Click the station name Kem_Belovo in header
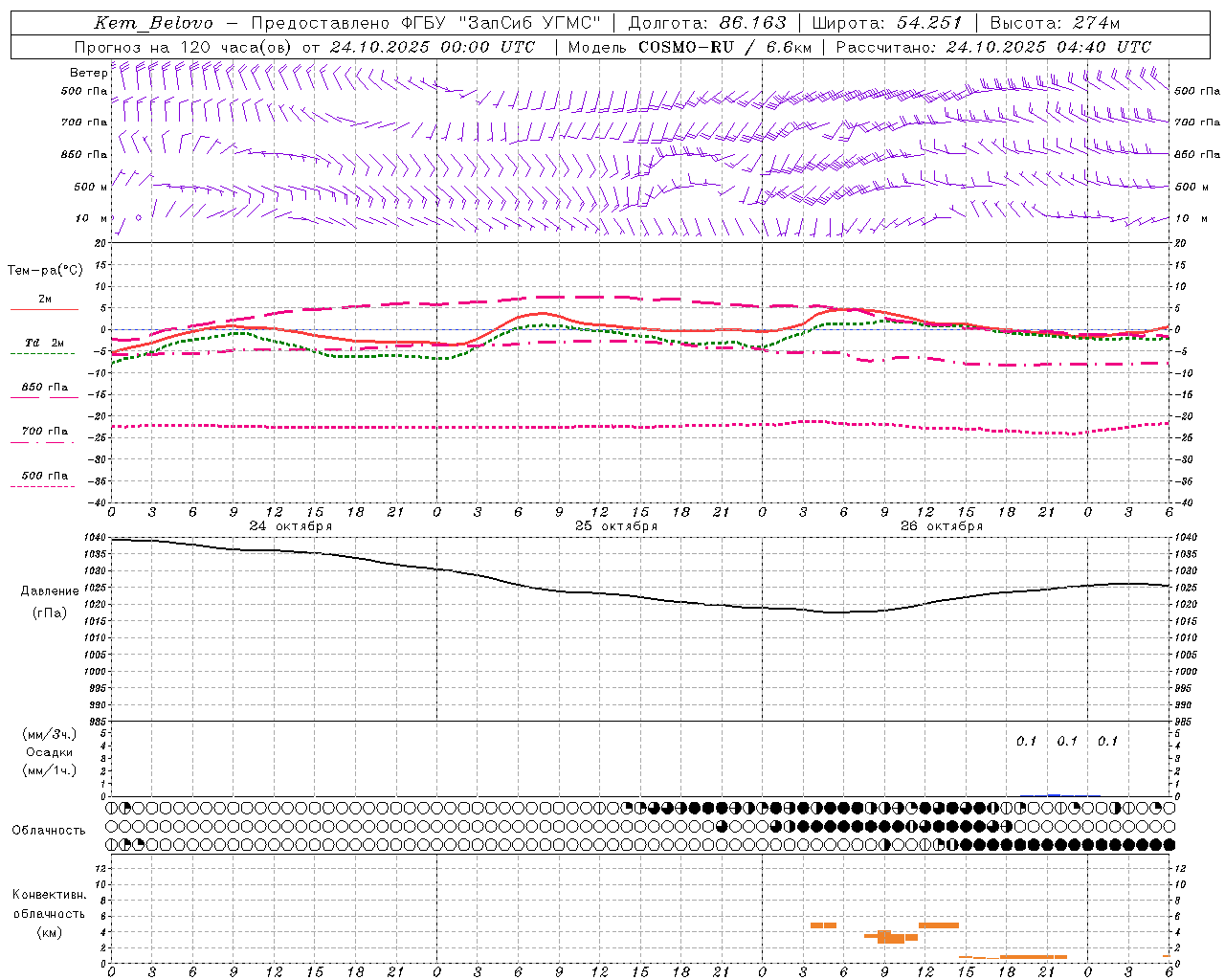Screen dimensions: 1225x980 point(153,23)
